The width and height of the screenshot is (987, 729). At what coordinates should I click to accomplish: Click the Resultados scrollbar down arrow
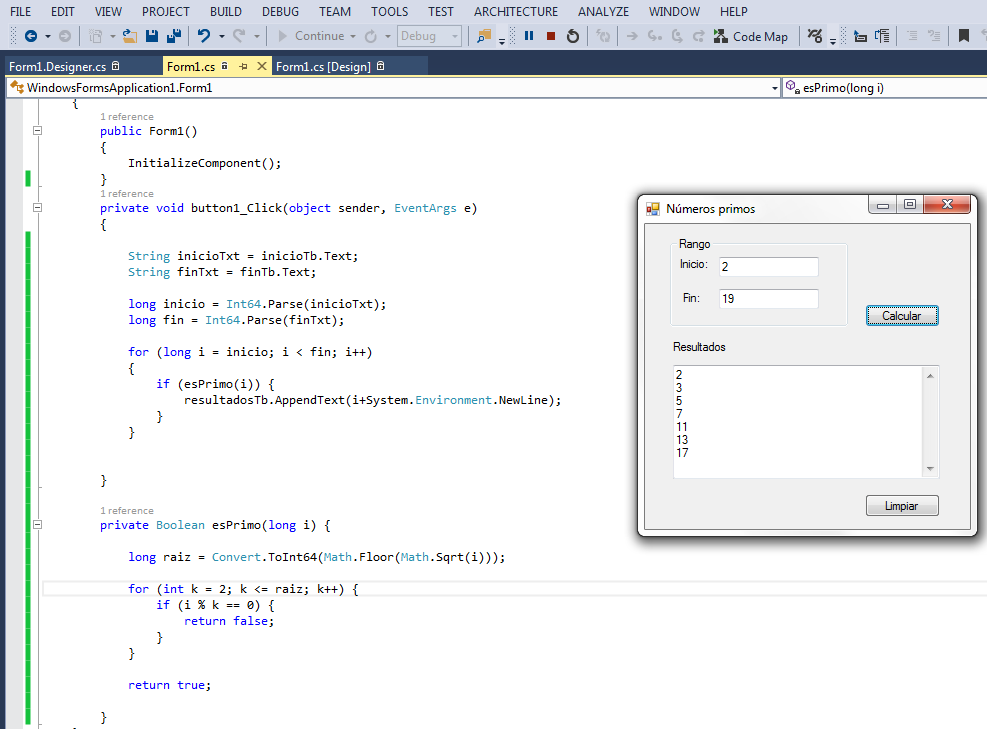930,469
